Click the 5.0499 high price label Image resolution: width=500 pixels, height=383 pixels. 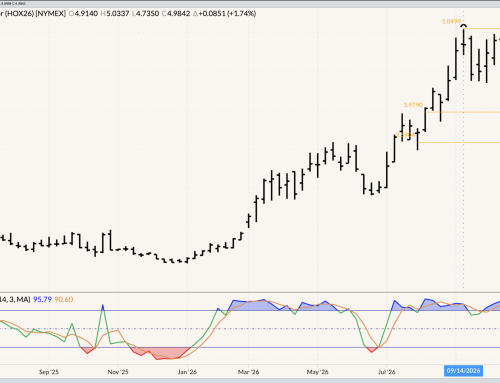click(451, 22)
